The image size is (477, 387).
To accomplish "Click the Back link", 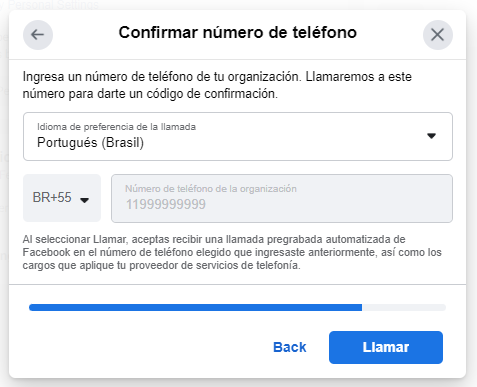I will 289,347.
